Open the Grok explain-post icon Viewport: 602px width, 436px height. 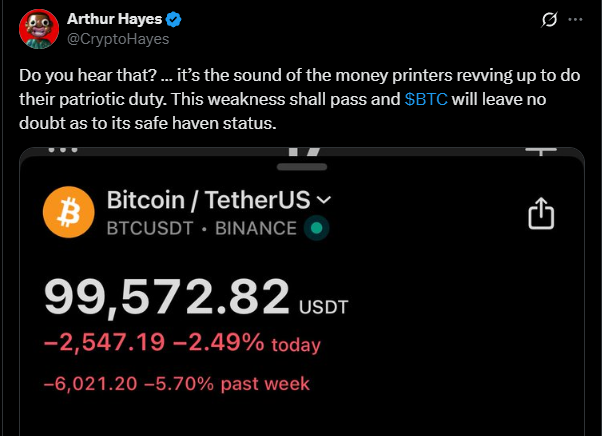click(549, 20)
